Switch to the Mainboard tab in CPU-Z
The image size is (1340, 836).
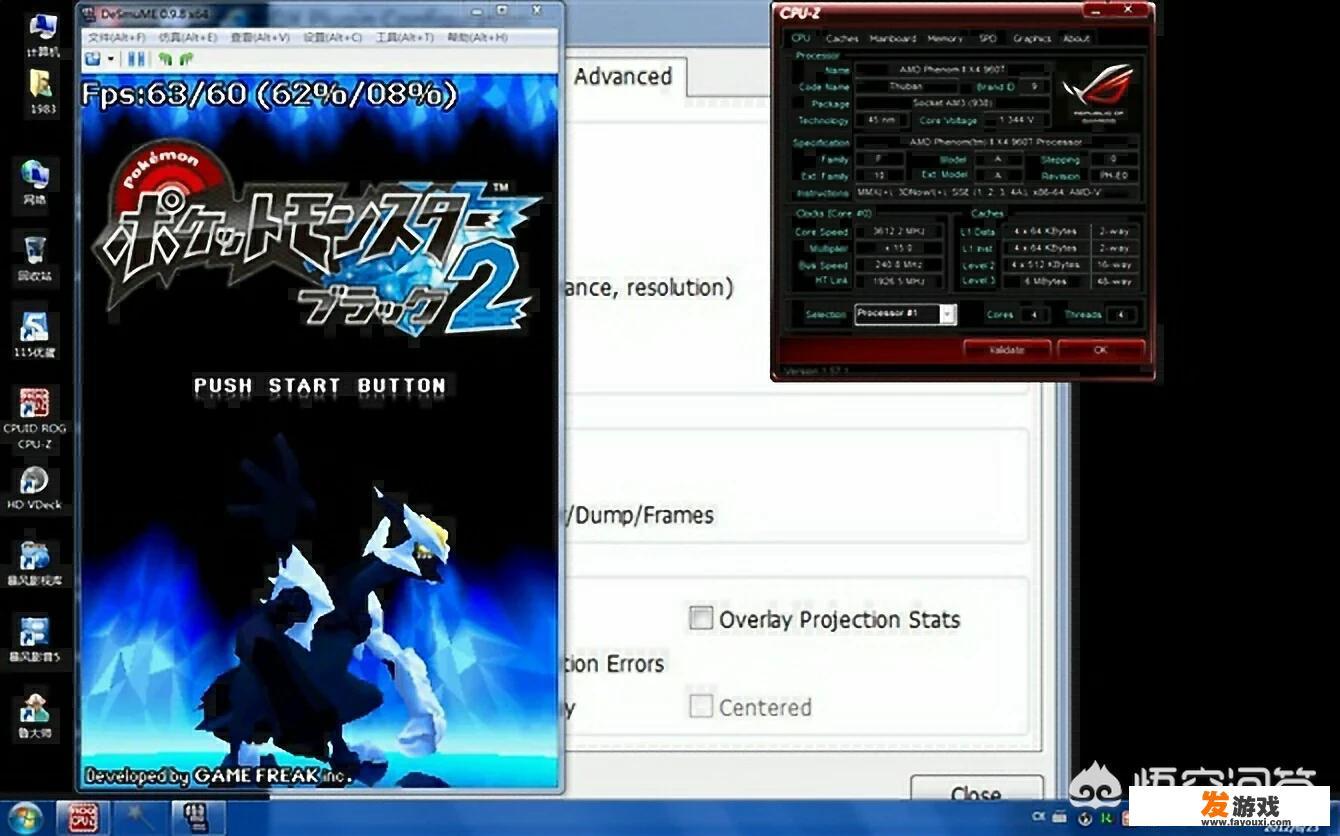tap(892, 38)
